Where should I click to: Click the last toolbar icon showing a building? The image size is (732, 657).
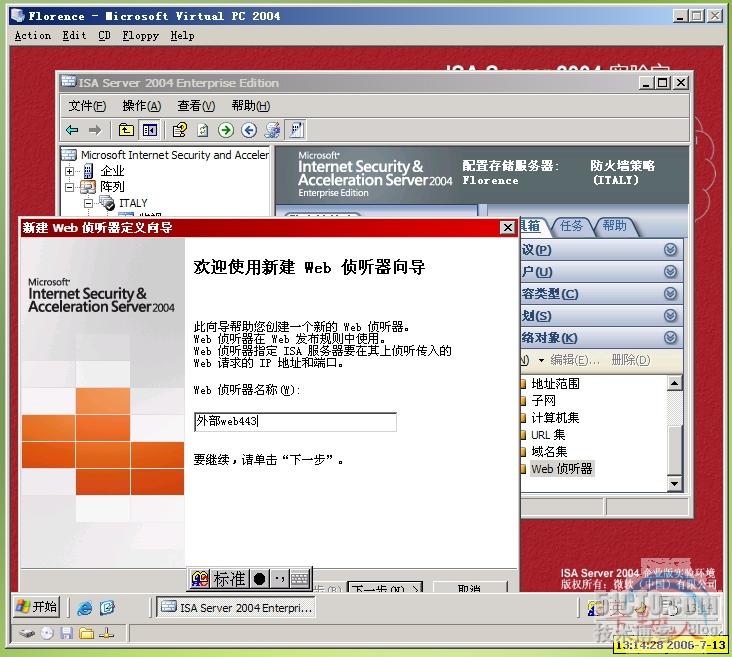click(296, 130)
